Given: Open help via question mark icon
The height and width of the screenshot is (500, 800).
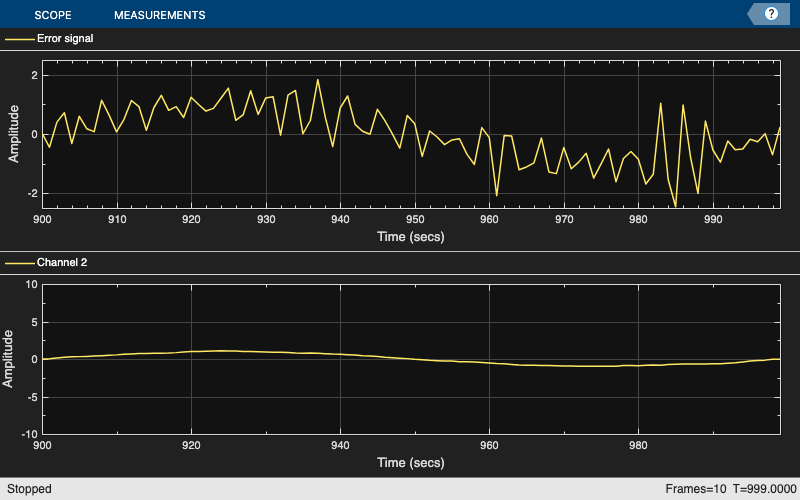Looking at the screenshot, I should [x=771, y=14].
